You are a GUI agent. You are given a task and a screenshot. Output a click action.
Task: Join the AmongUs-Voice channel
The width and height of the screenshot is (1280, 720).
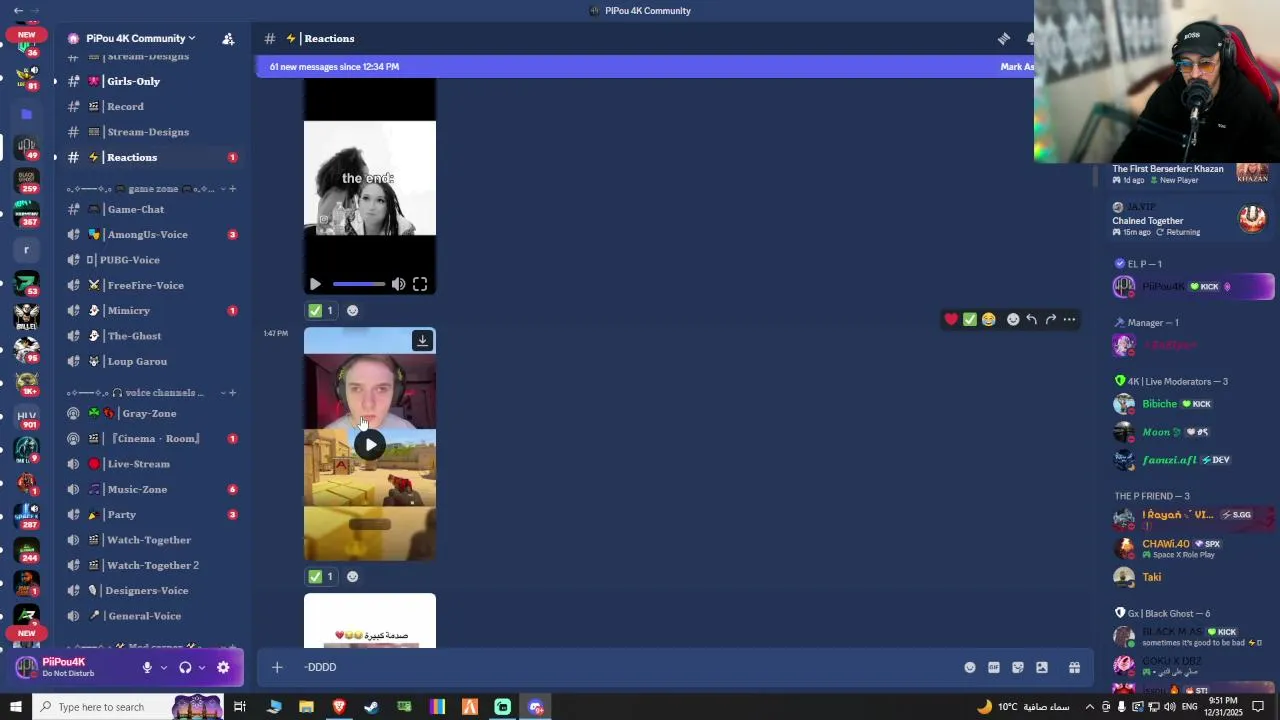pos(150,235)
